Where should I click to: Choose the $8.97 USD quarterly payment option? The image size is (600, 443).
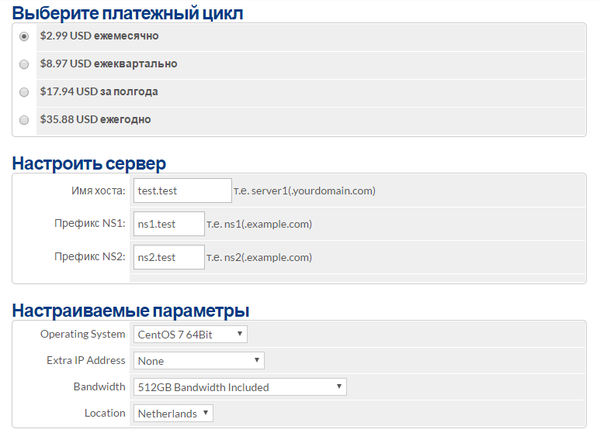coord(24,64)
